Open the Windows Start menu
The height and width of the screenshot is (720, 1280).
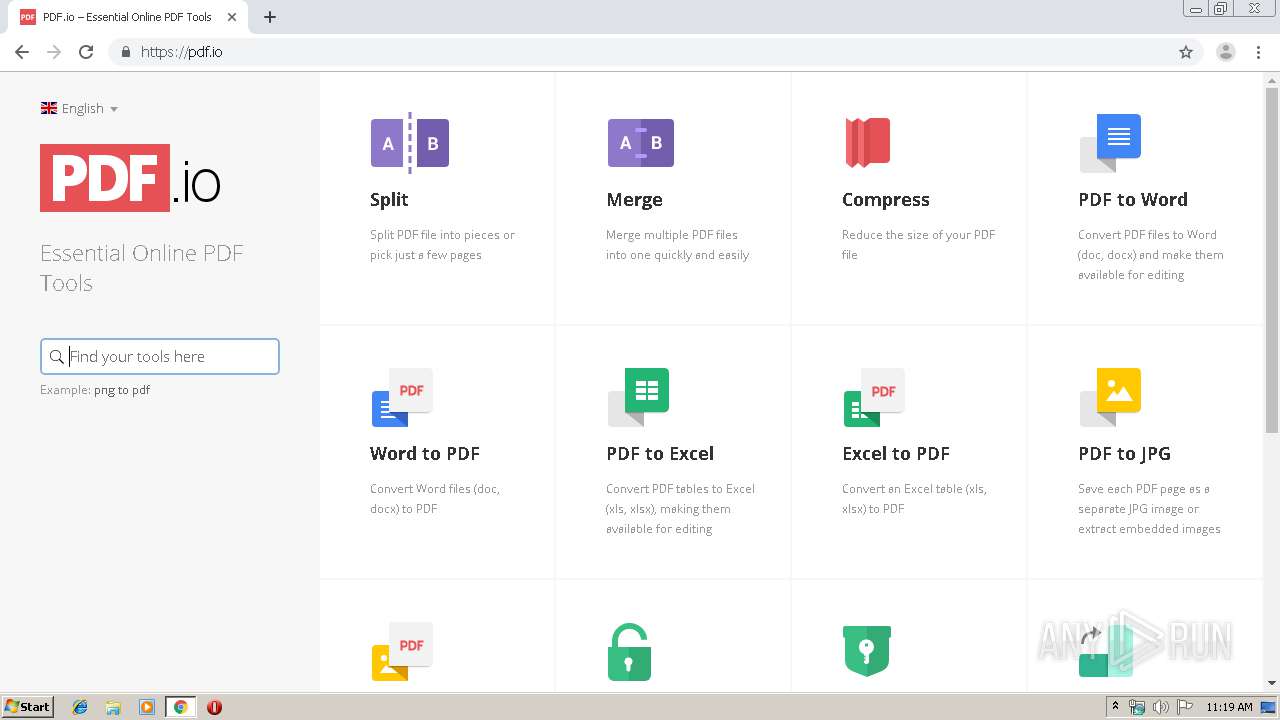tap(28, 707)
